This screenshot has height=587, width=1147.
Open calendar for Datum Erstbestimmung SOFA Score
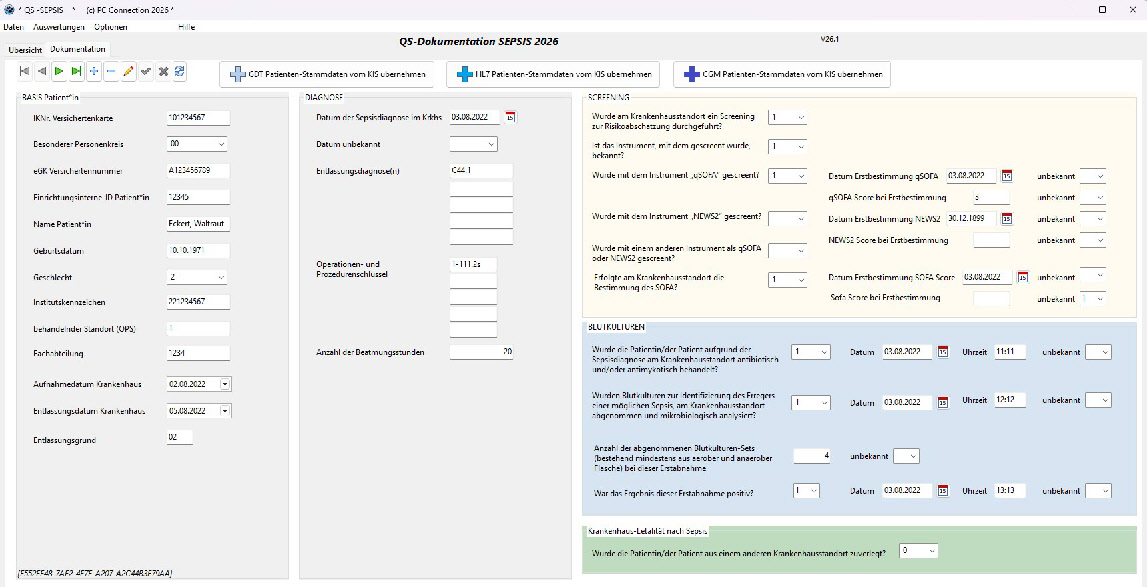[x=1023, y=277]
